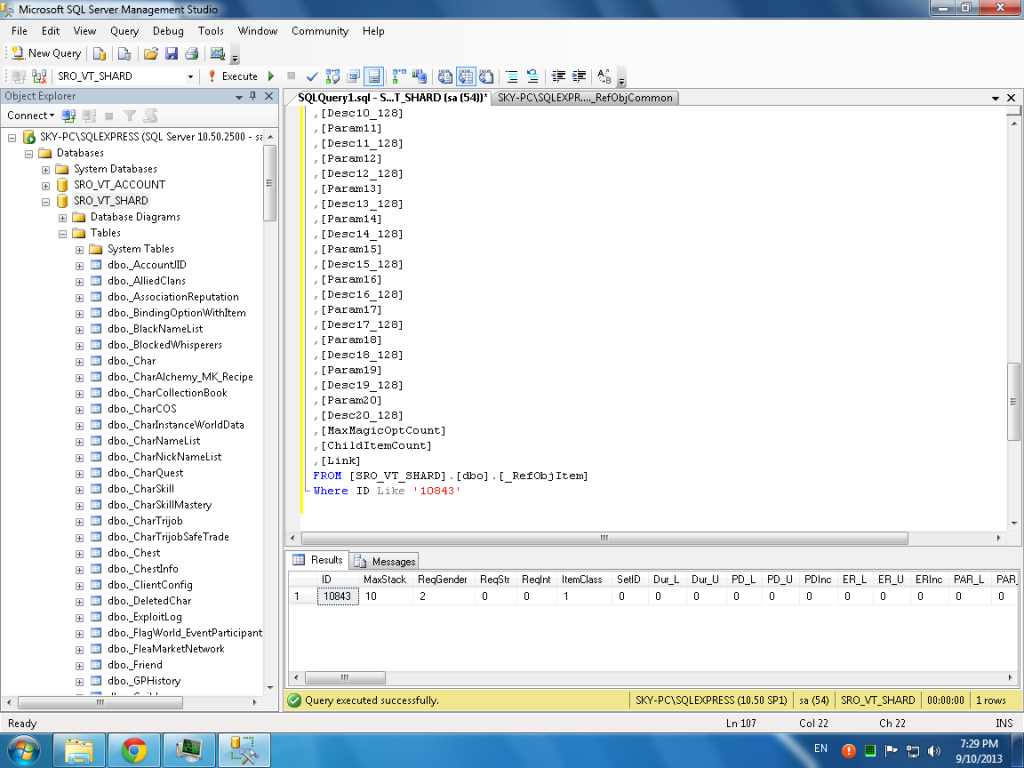Click Execute to run the query

tap(232, 76)
